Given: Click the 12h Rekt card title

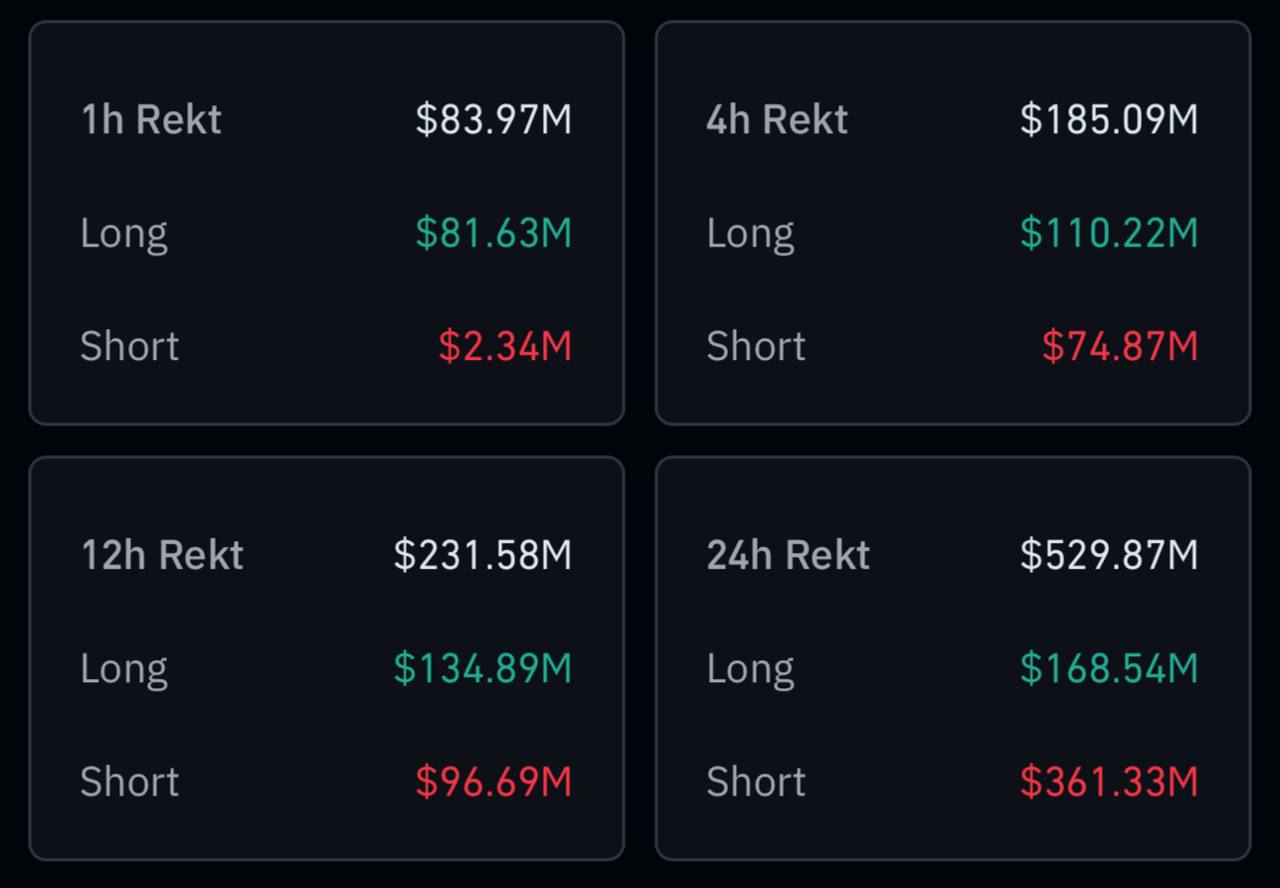Looking at the screenshot, I should pos(162,554).
